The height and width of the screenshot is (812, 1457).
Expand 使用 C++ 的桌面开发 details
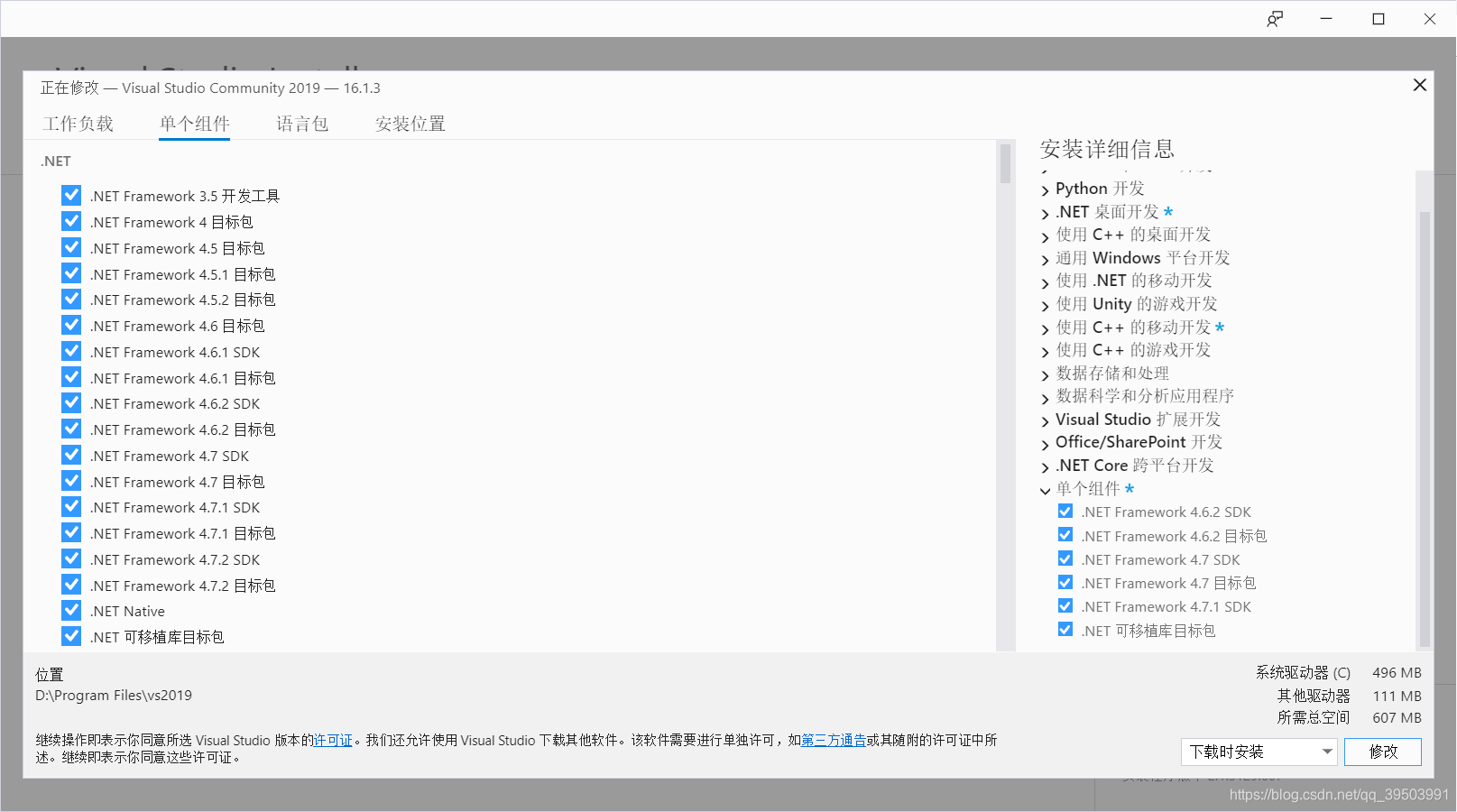pyautogui.click(x=1046, y=236)
